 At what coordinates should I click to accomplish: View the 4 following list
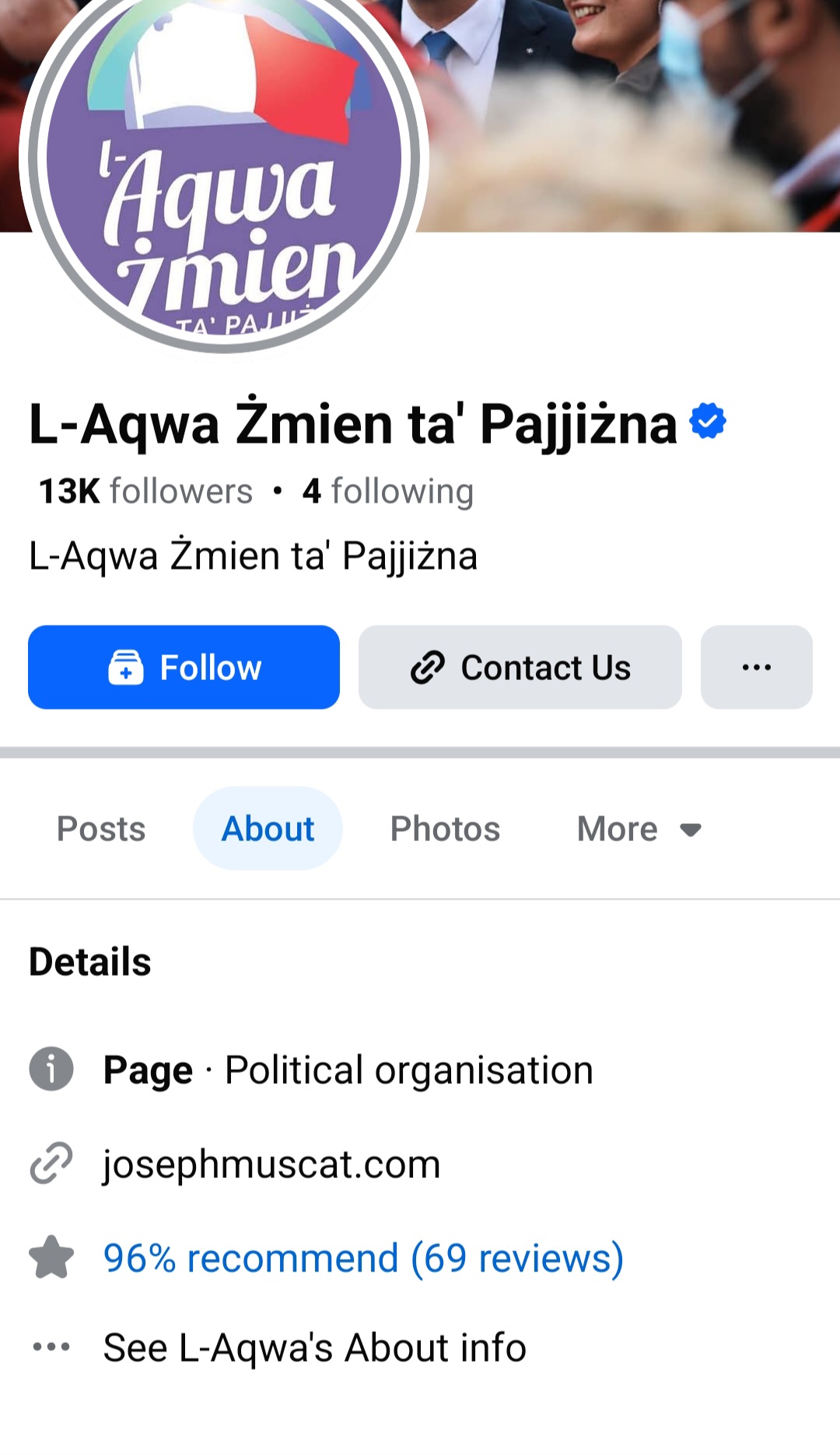(x=387, y=492)
